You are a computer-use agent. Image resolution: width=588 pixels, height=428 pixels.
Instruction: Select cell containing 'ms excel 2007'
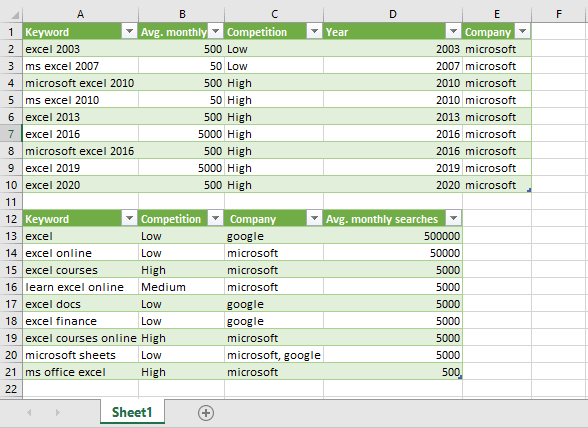(80, 66)
